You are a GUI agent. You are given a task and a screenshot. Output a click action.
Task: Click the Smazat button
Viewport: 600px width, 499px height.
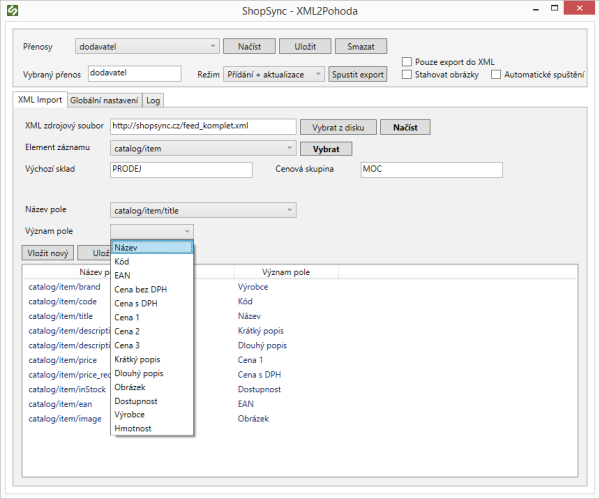tap(360, 46)
